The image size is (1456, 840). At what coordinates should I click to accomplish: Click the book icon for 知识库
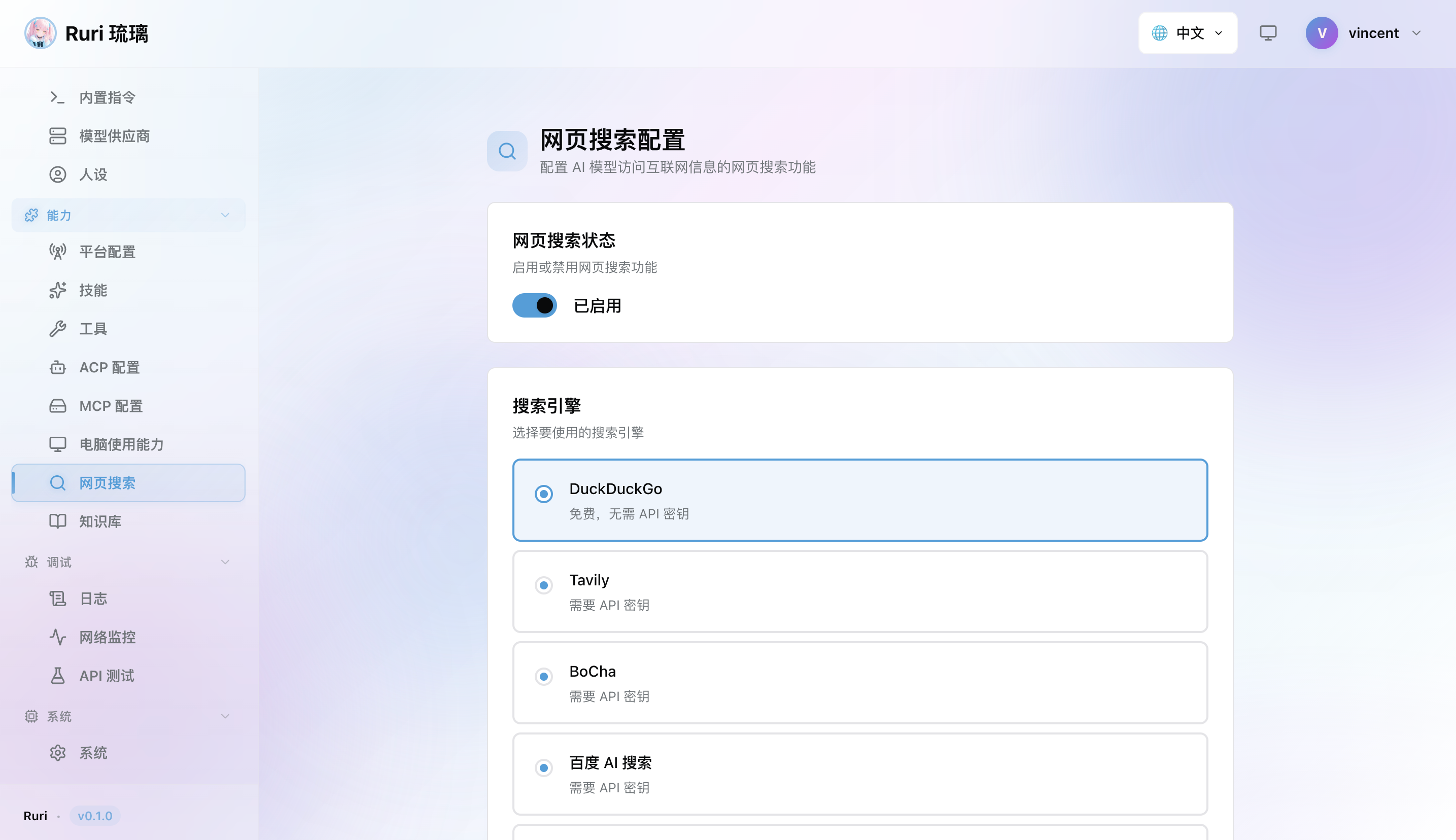tap(58, 521)
